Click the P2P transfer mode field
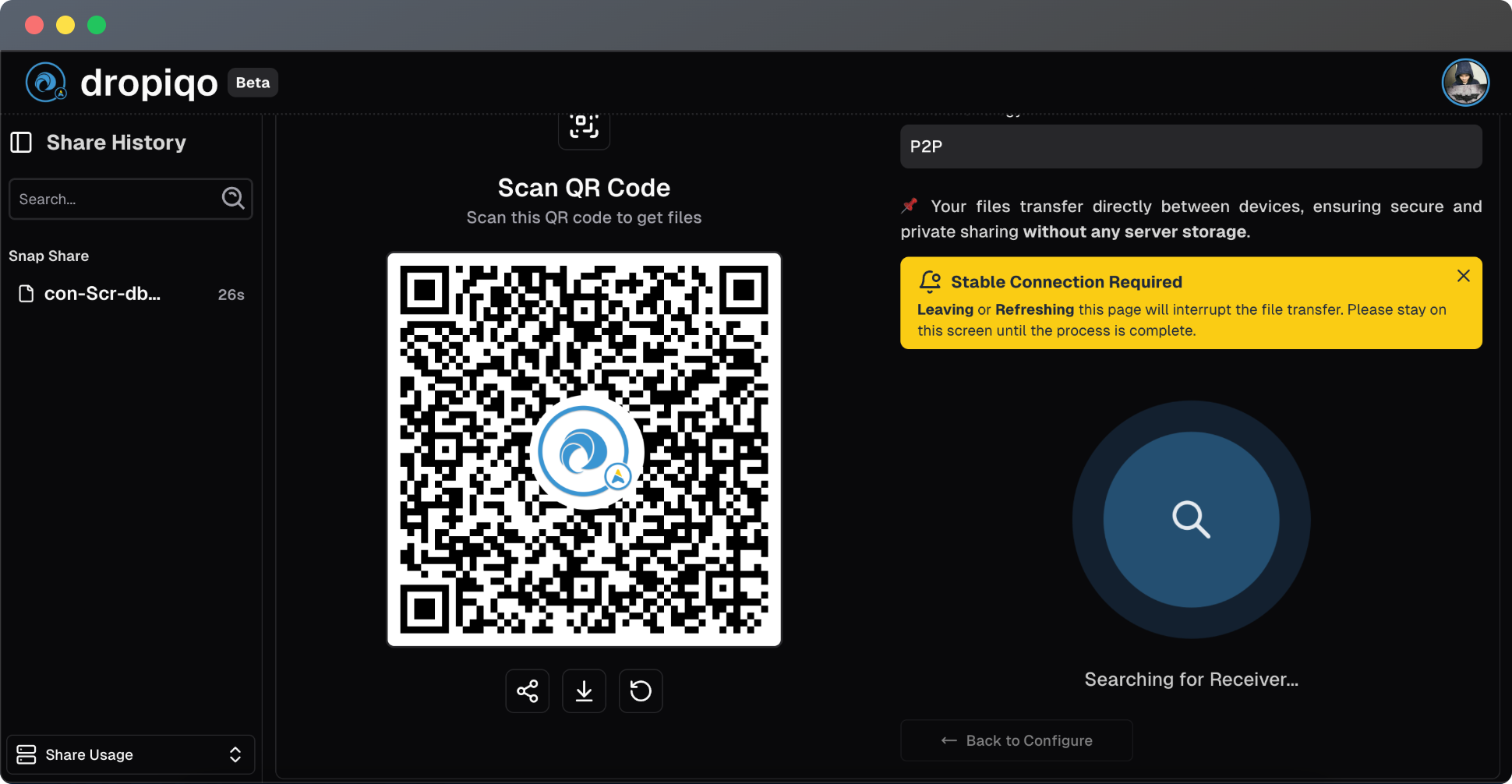 (x=1191, y=147)
